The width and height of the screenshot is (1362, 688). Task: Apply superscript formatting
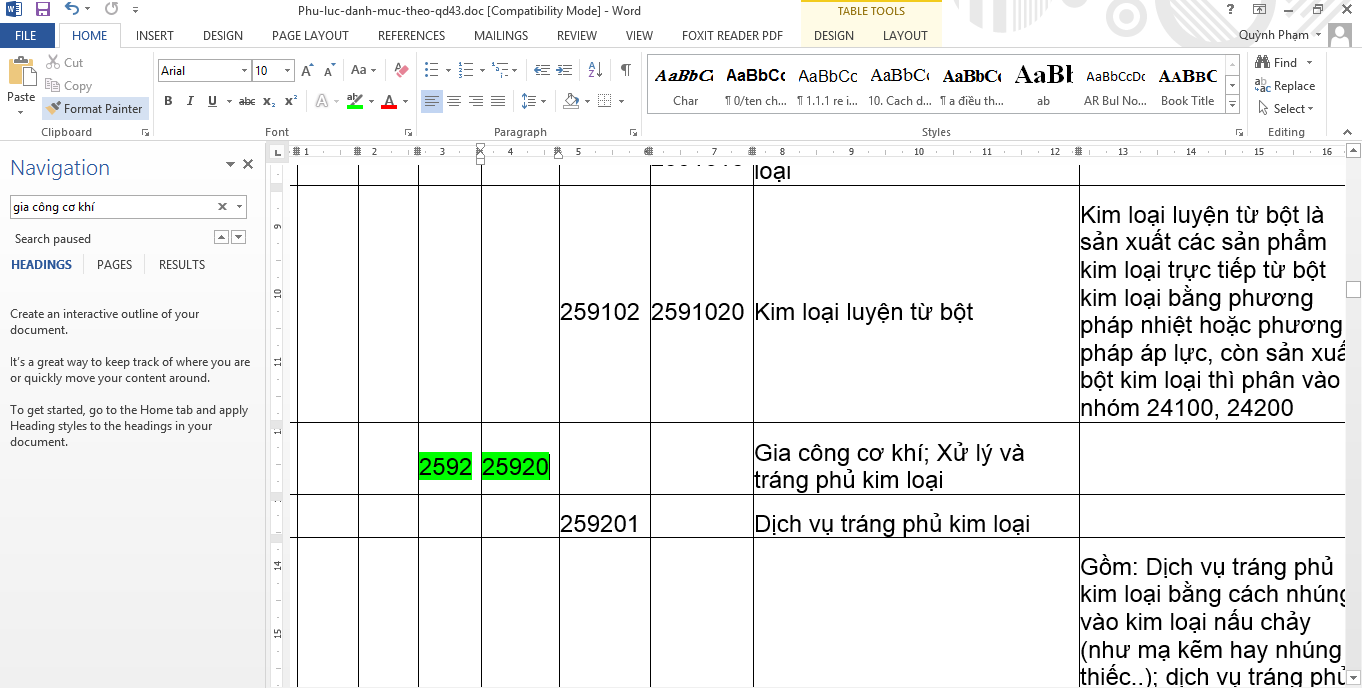[x=291, y=101]
